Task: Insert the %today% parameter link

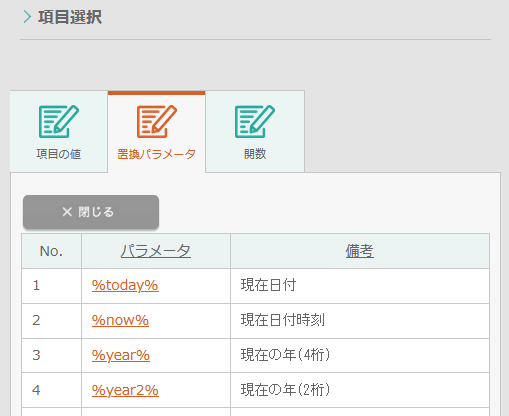Action: click(x=125, y=285)
